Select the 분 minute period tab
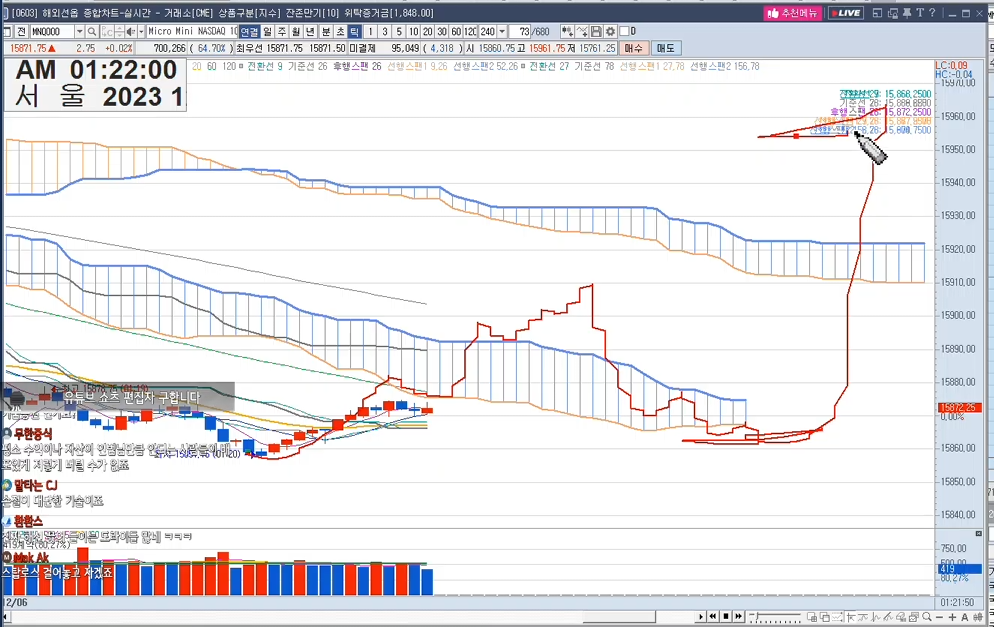 [x=325, y=32]
